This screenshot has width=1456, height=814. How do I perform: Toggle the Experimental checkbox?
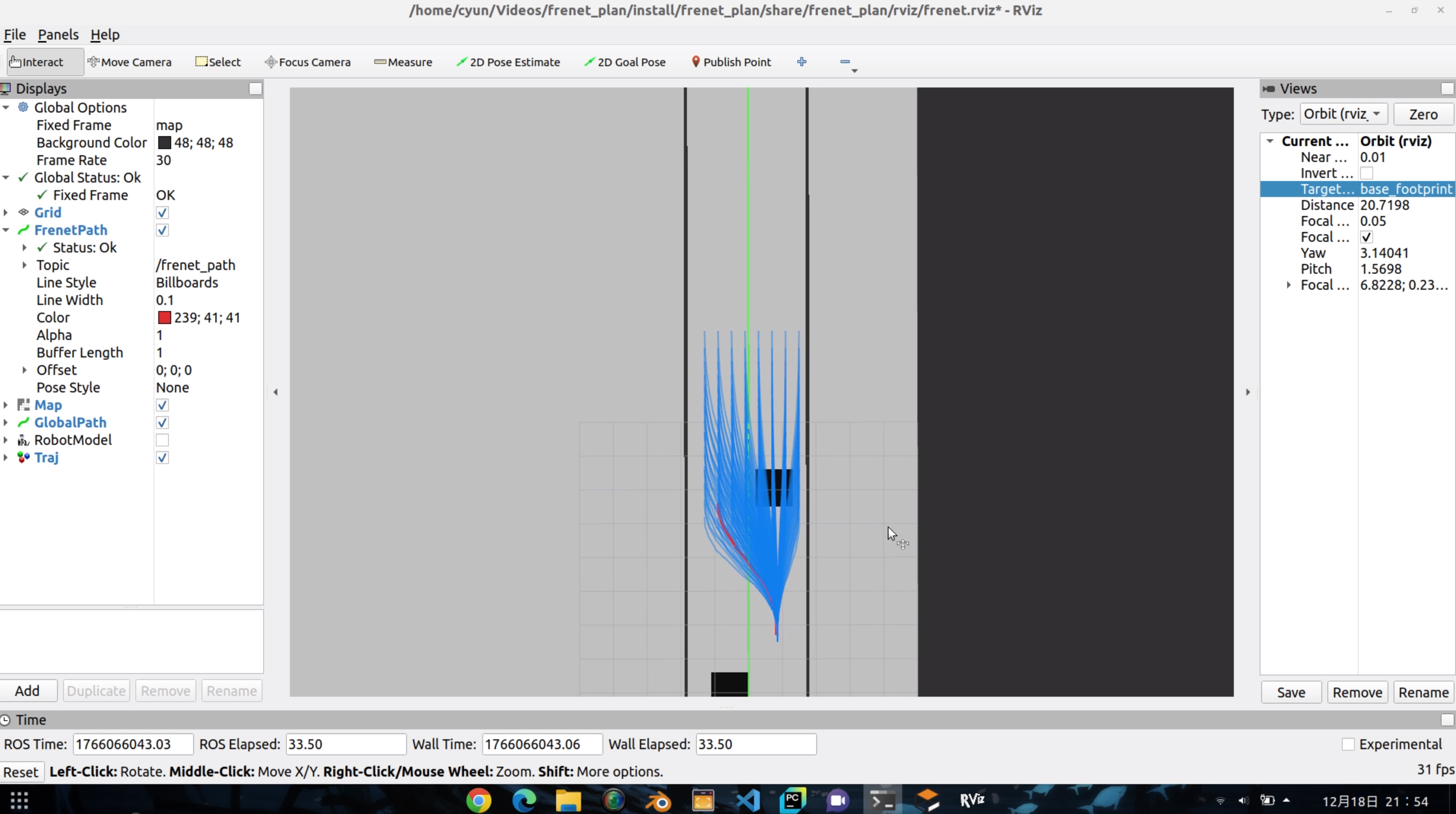pos(1348,744)
